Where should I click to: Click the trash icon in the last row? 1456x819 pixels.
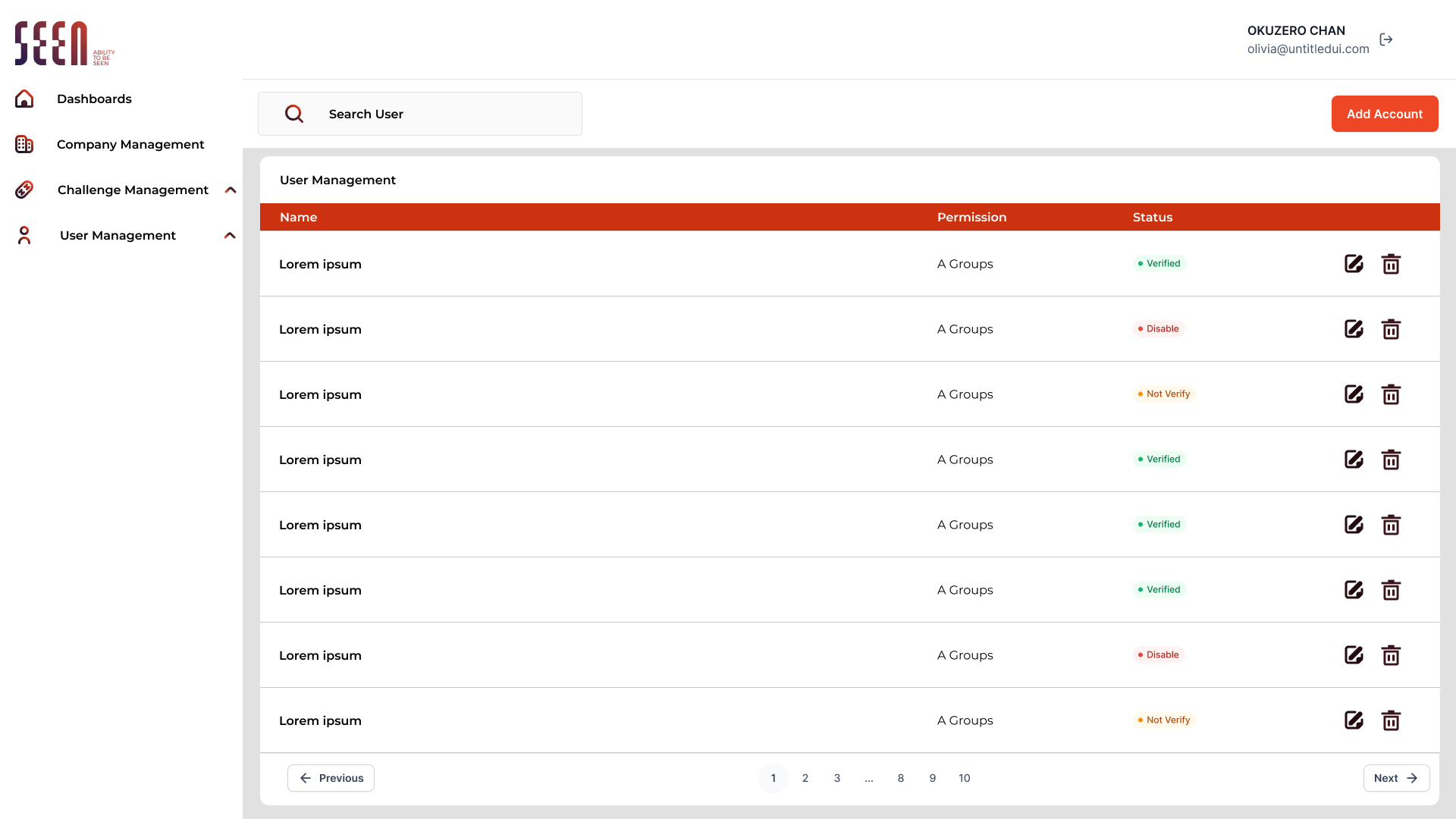point(1391,720)
